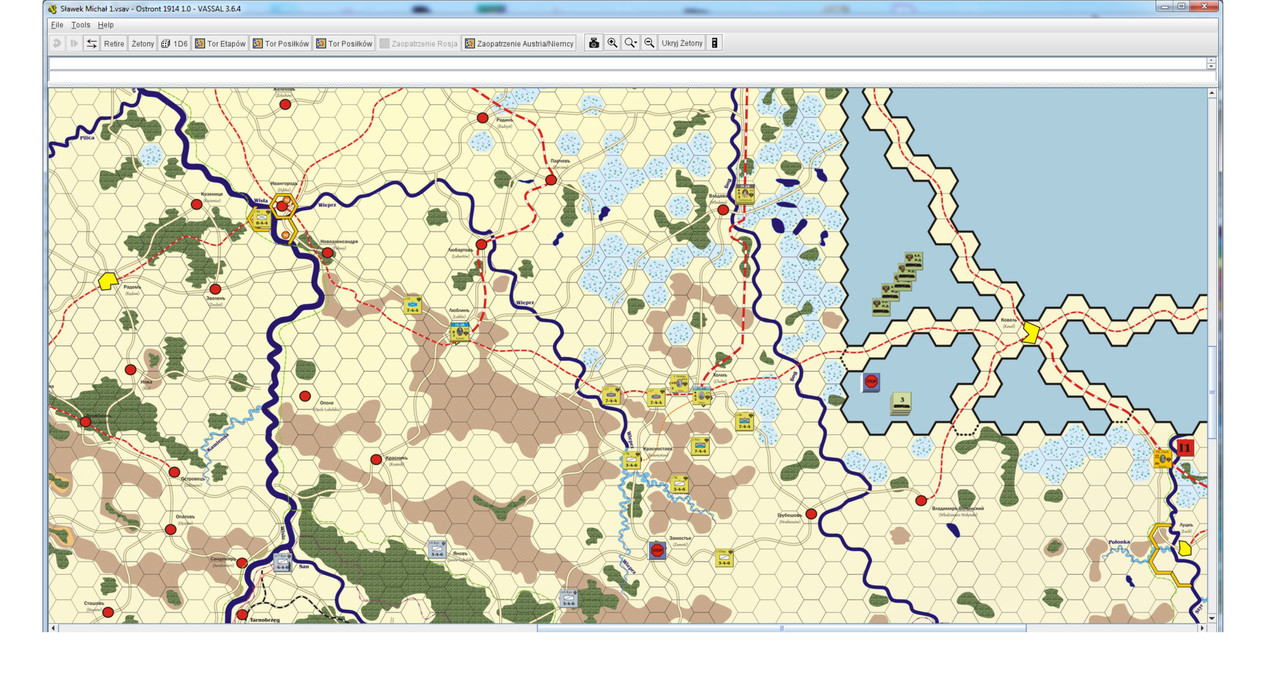Open the Tools menu
Viewport: 1280px width, 699px height.
[81, 25]
